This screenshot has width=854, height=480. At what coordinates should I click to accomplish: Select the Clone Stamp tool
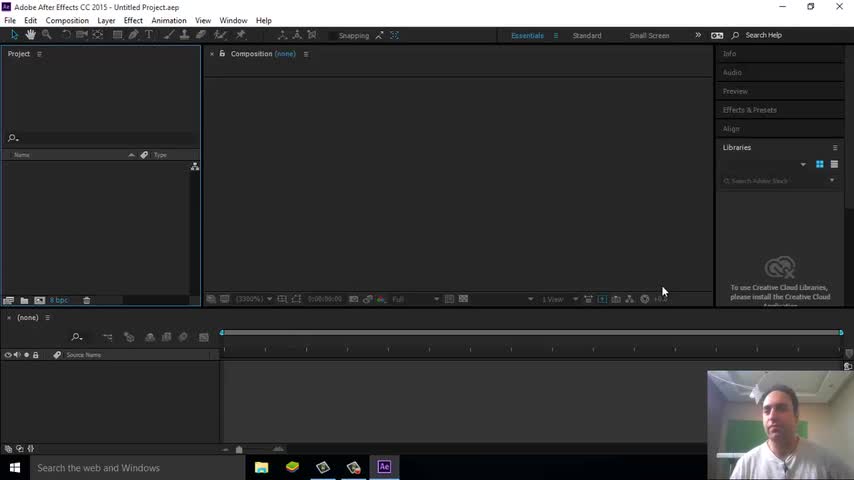pos(185,35)
